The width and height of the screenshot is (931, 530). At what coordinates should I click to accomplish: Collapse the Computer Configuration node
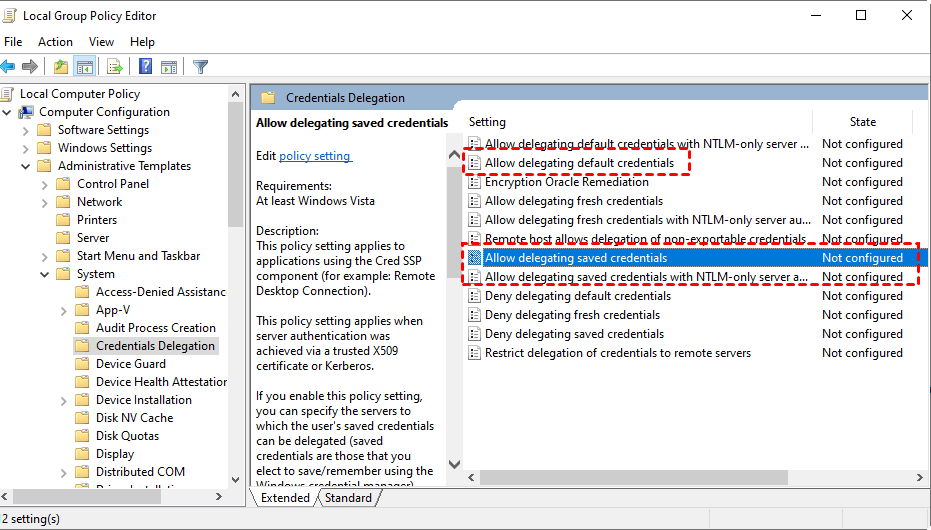pyautogui.click(x=8, y=112)
